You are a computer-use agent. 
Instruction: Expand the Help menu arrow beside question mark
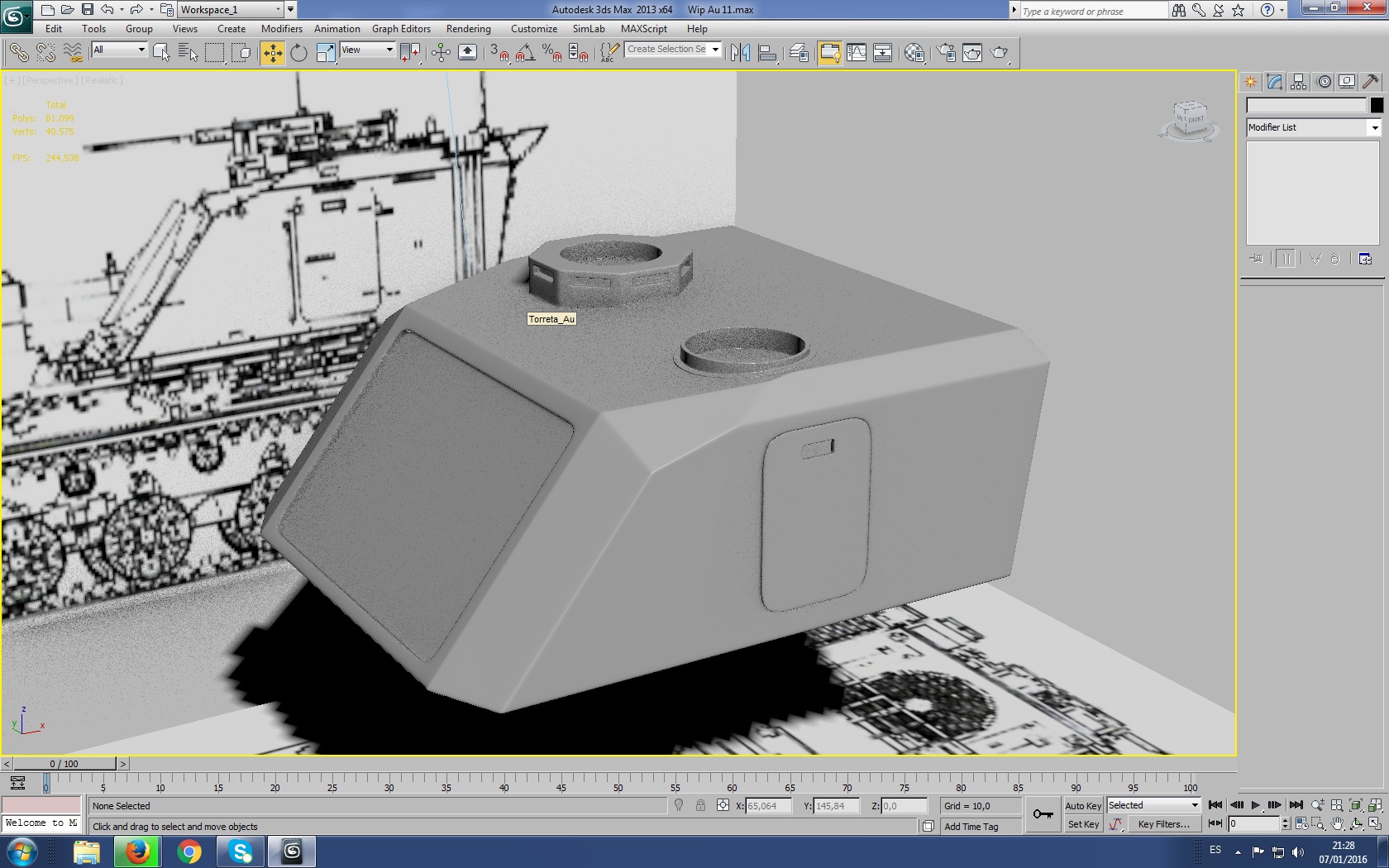(x=1282, y=11)
